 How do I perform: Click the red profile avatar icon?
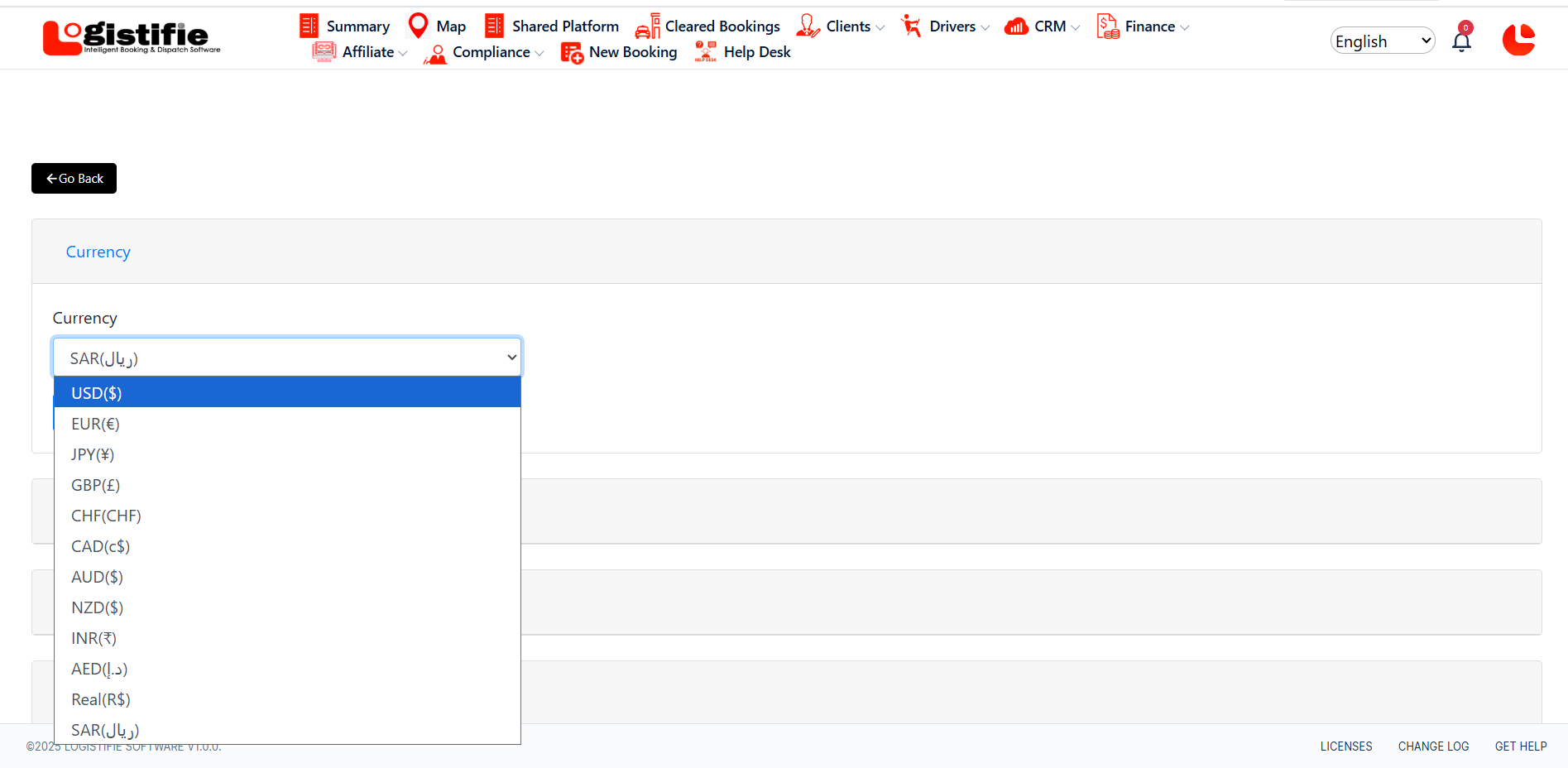(1518, 40)
